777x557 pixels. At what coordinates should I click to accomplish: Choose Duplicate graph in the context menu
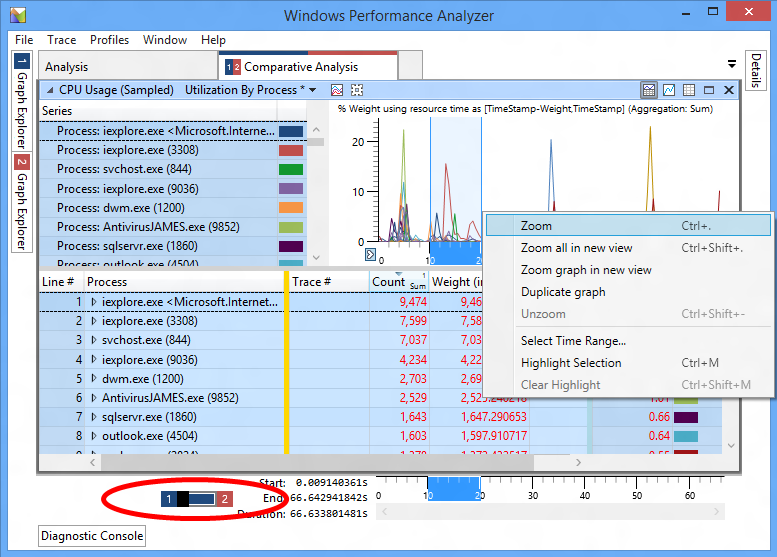click(628, 292)
